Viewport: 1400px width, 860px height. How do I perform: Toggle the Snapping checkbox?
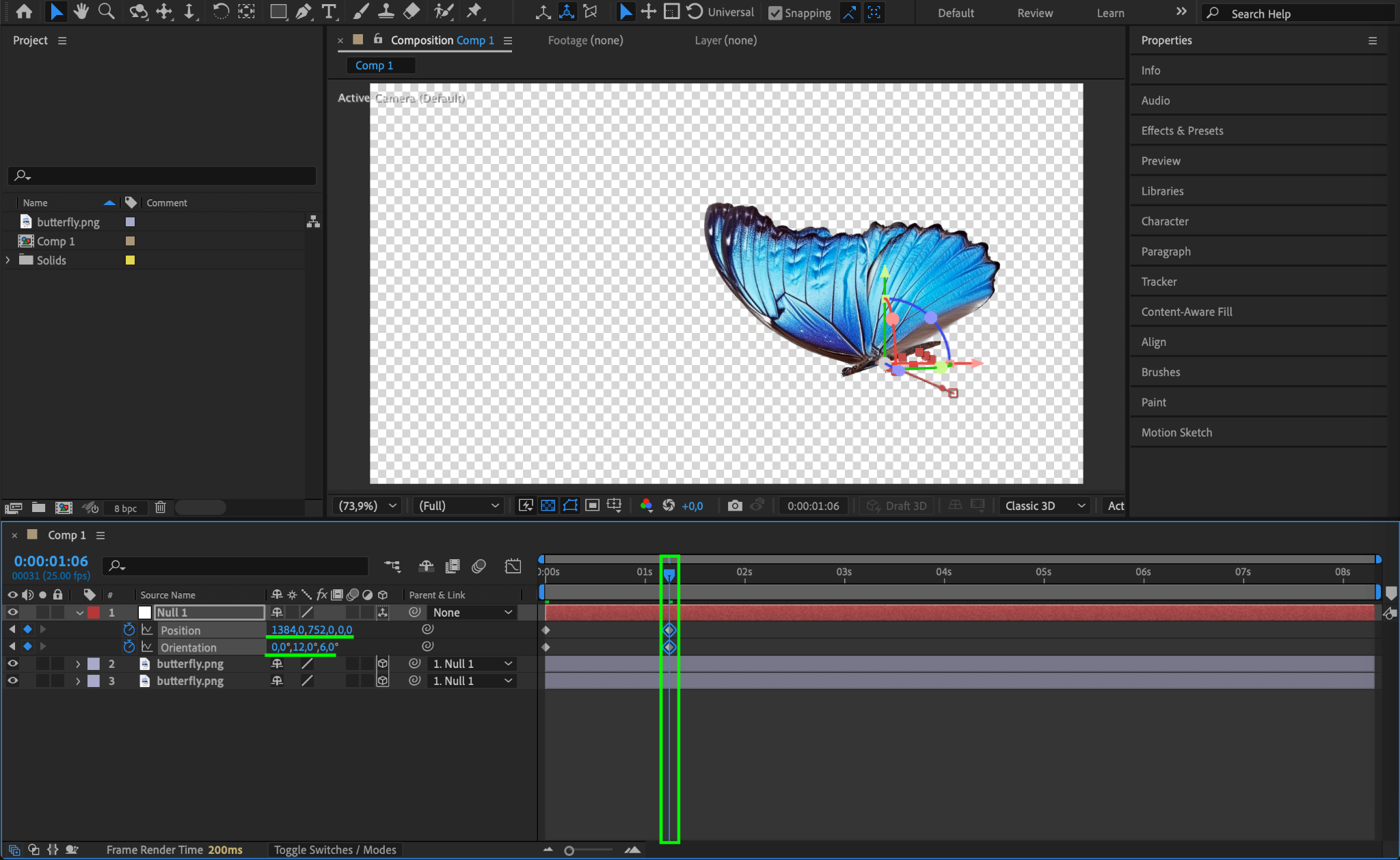(775, 13)
